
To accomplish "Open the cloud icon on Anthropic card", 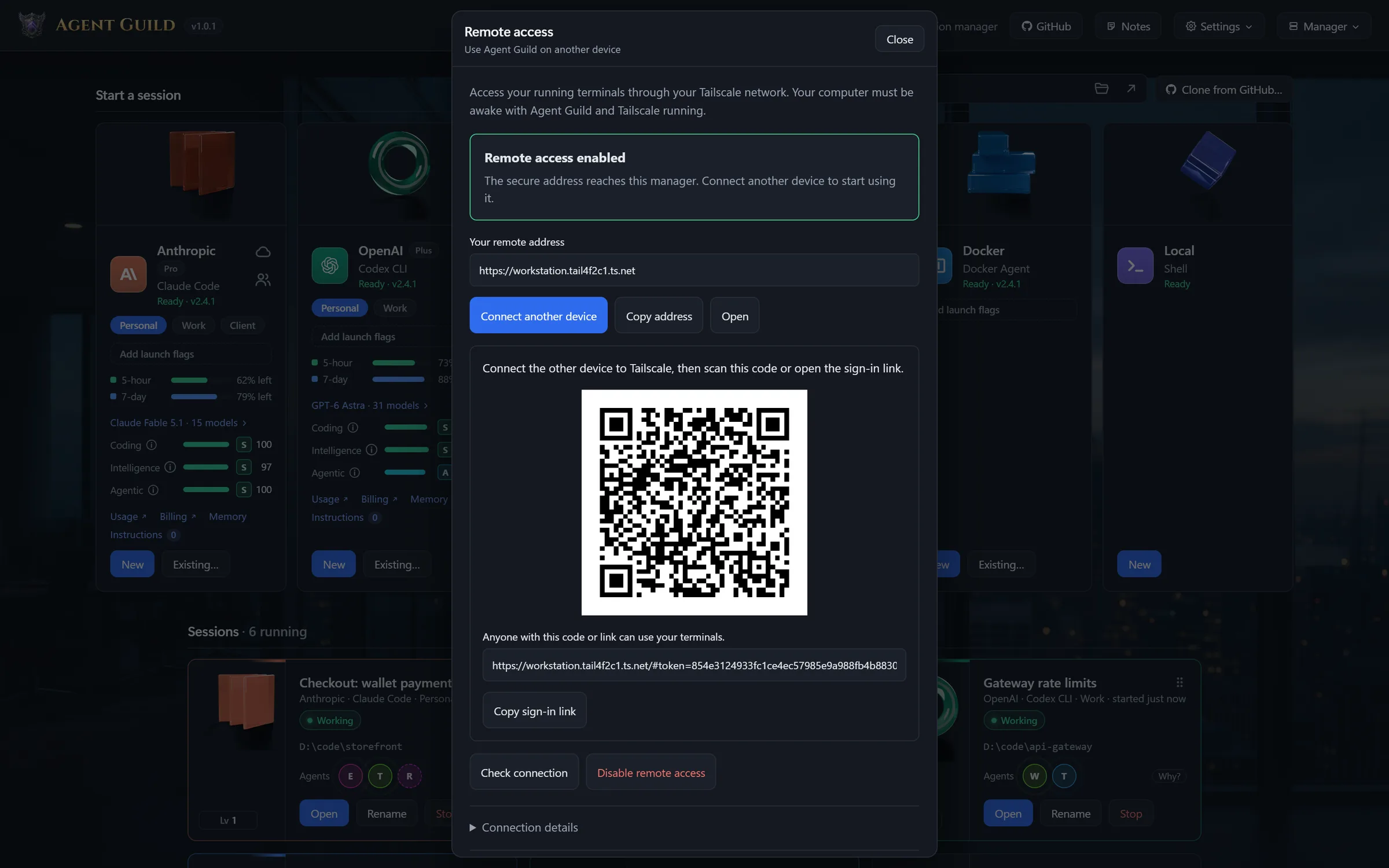I will point(263,252).
